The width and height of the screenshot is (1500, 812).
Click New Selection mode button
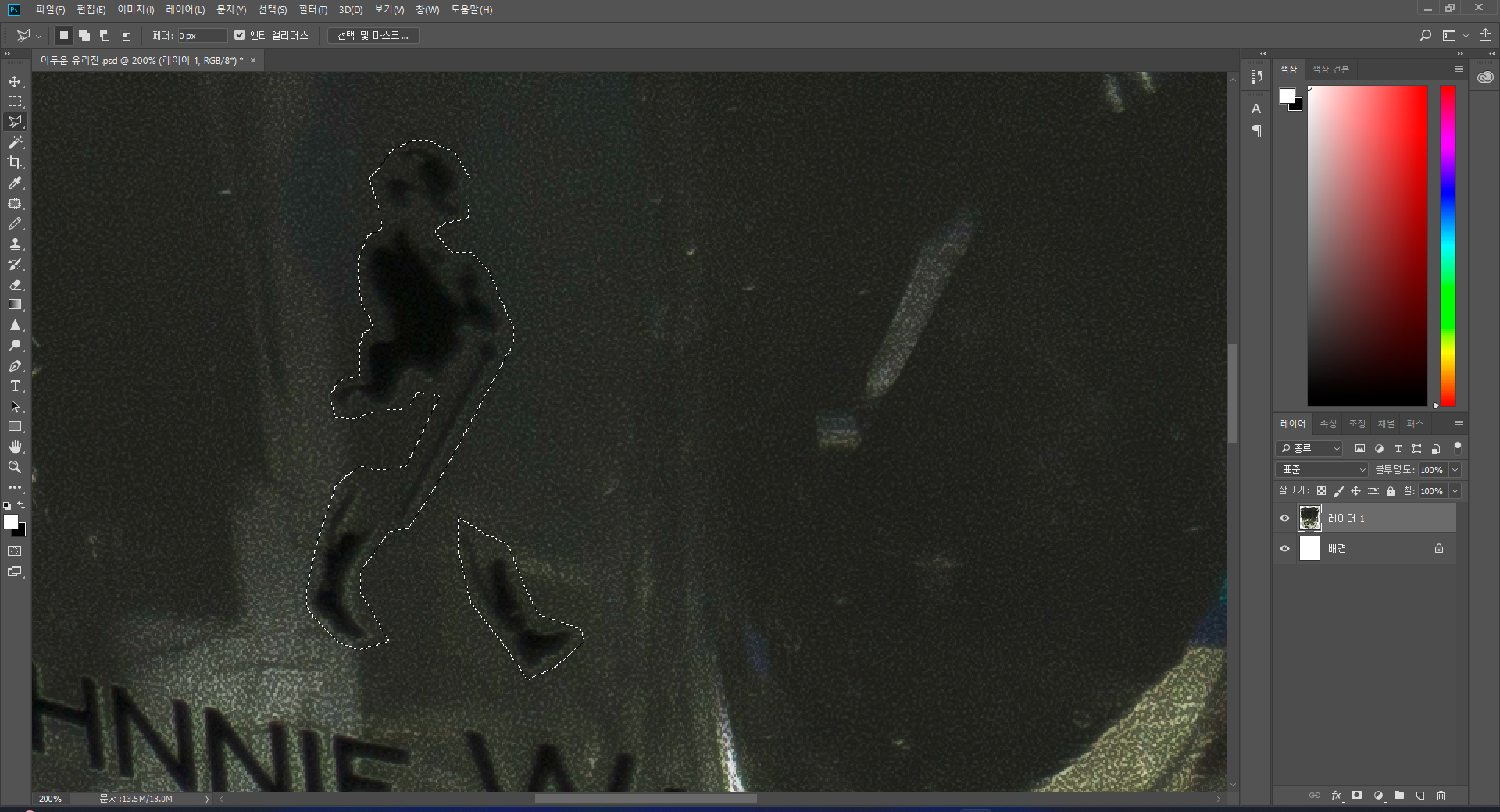[64, 35]
